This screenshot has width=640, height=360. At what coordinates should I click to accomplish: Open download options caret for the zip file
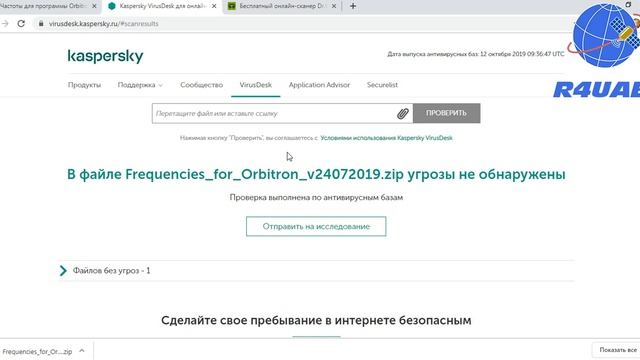[82, 351]
